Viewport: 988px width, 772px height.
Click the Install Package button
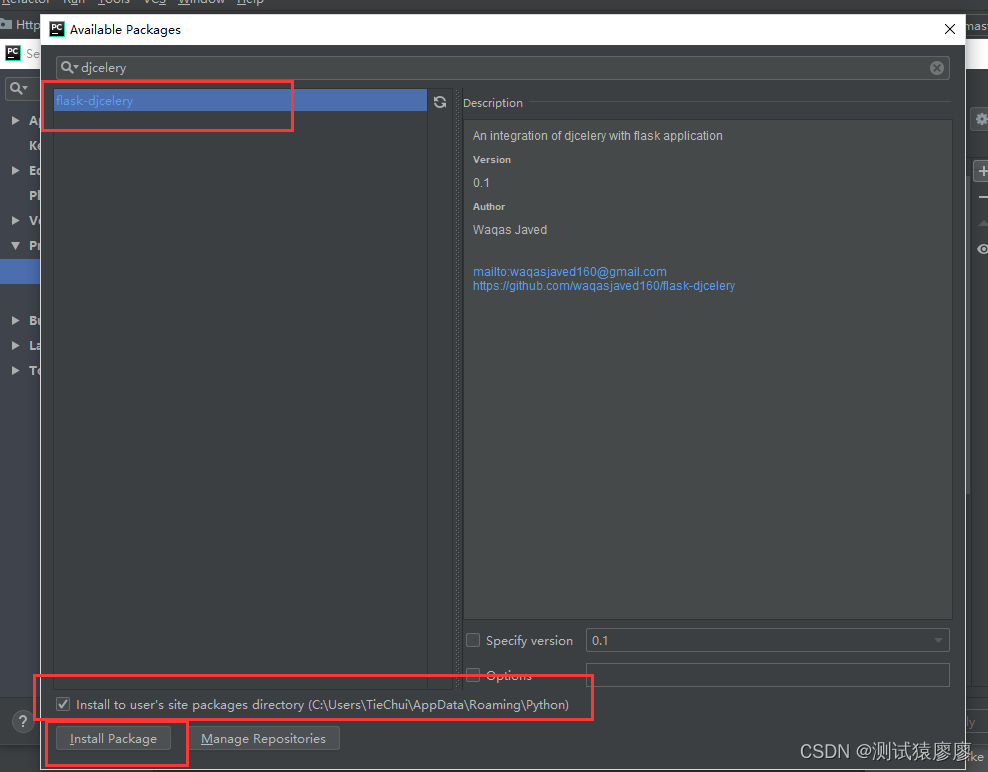click(112, 738)
